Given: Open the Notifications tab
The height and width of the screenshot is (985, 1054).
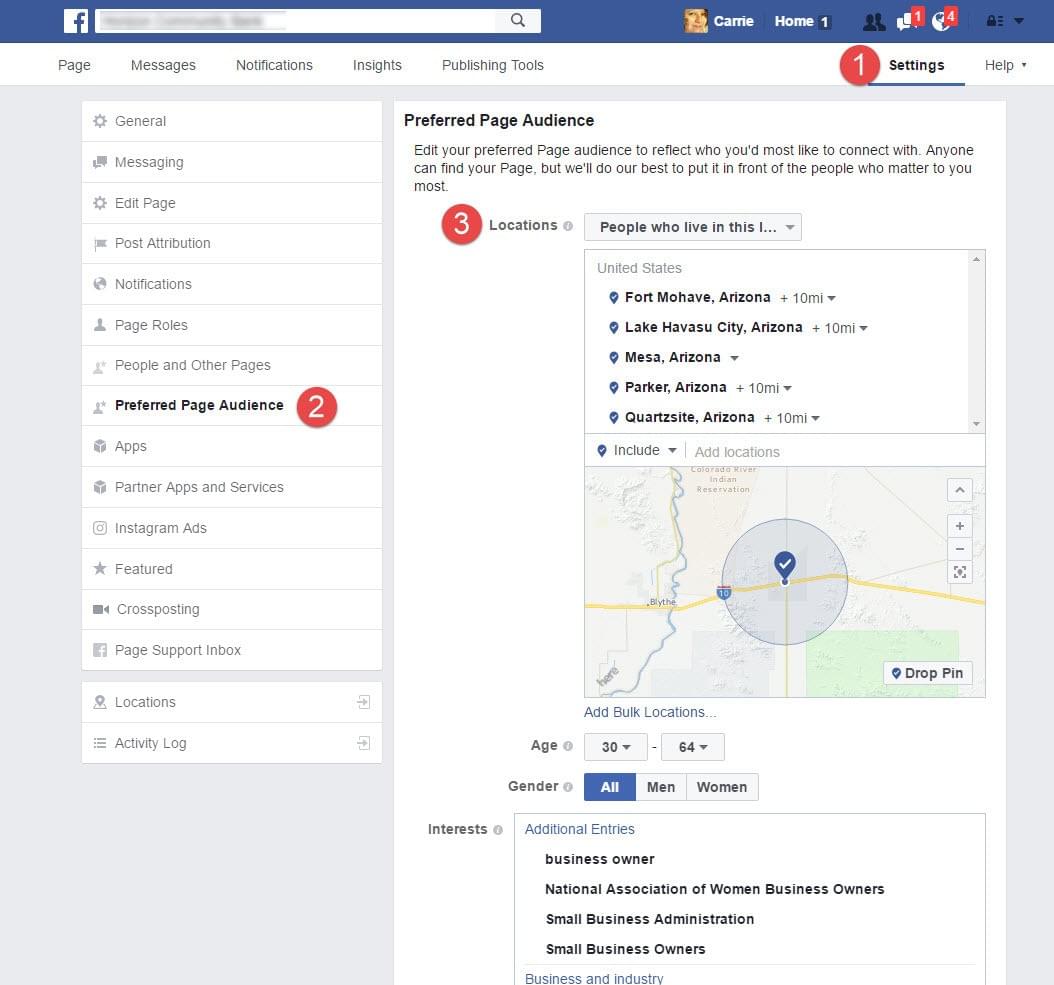Looking at the screenshot, I should (274, 65).
